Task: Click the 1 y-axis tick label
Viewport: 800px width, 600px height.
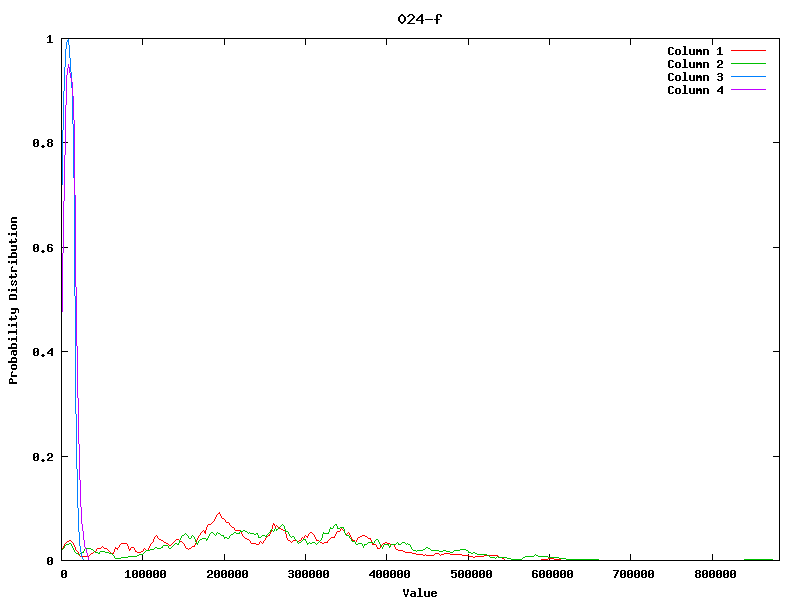Action: (50, 39)
